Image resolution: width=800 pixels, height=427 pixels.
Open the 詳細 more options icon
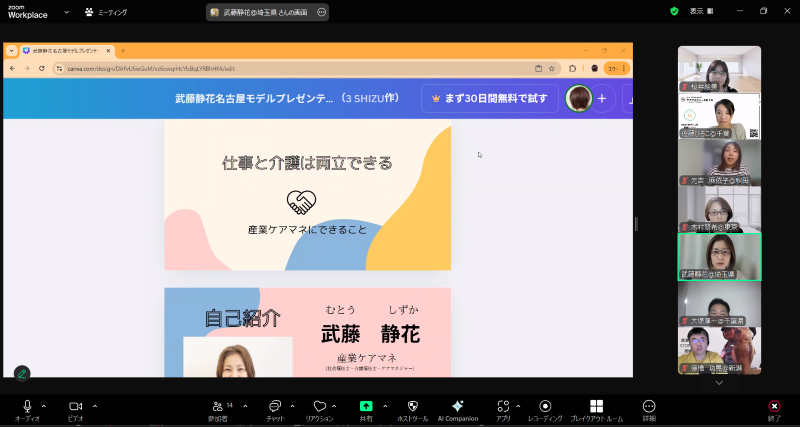click(x=649, y=406)
